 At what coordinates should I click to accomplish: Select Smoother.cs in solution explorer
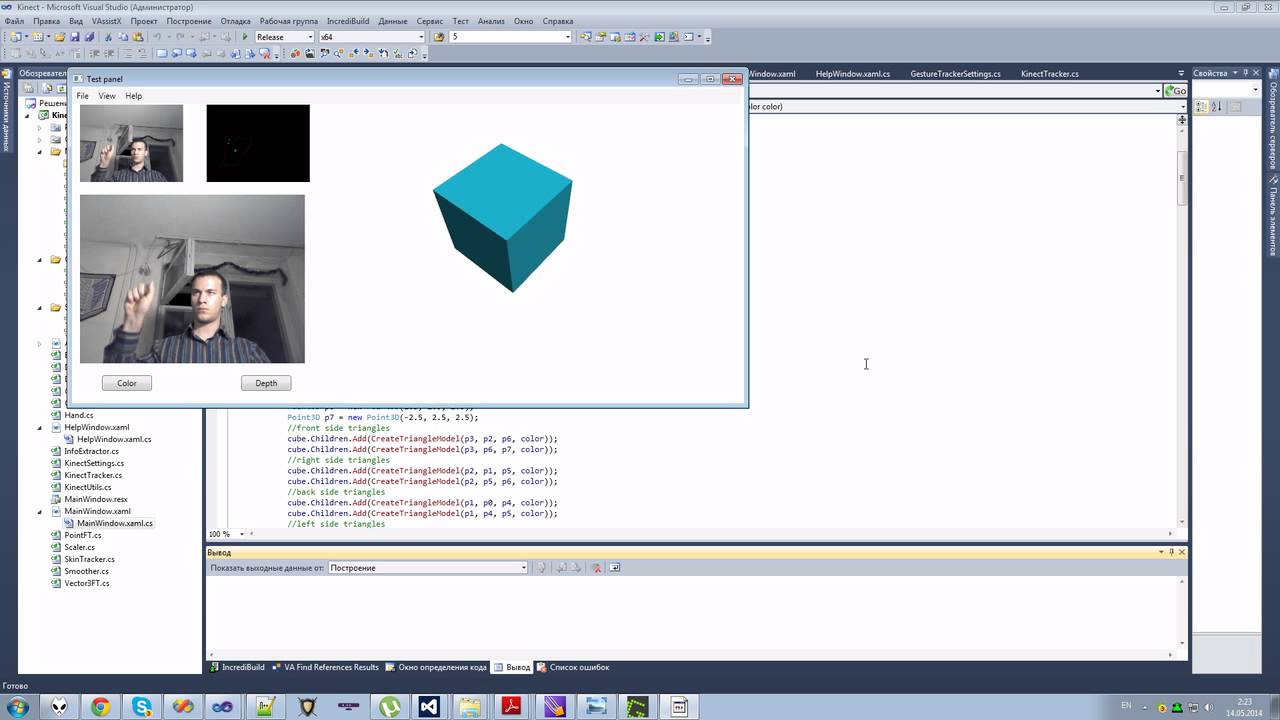coord(88,571)
